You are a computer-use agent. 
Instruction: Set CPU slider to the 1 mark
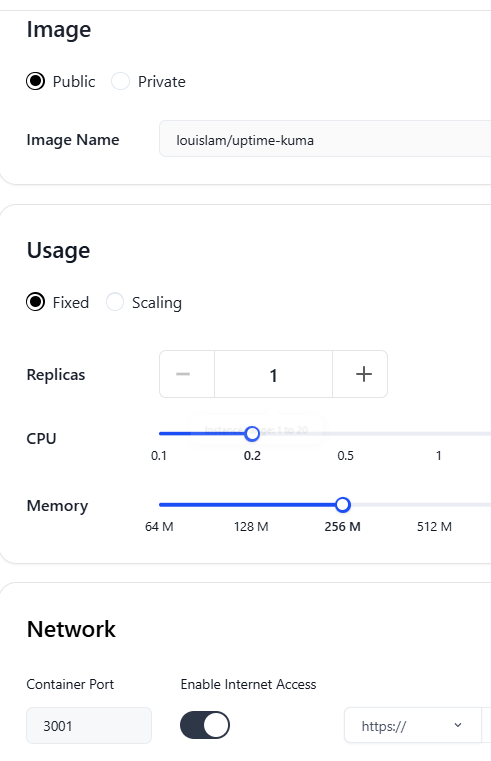click(x=439, y=434)
